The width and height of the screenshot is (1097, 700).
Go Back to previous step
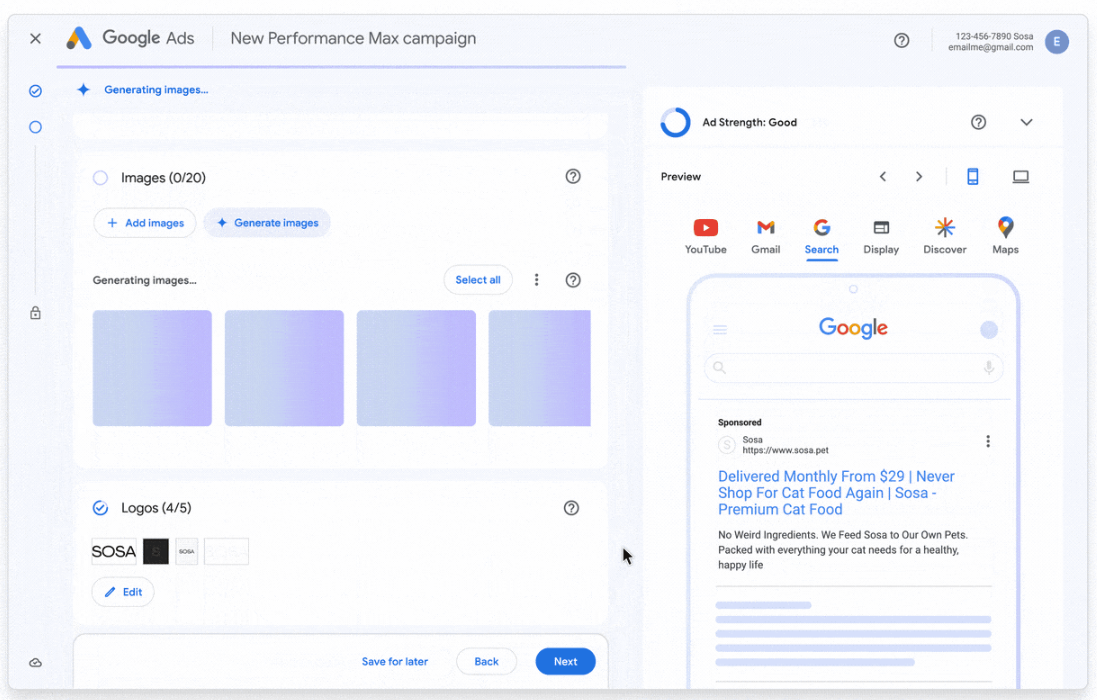point(486,662)
